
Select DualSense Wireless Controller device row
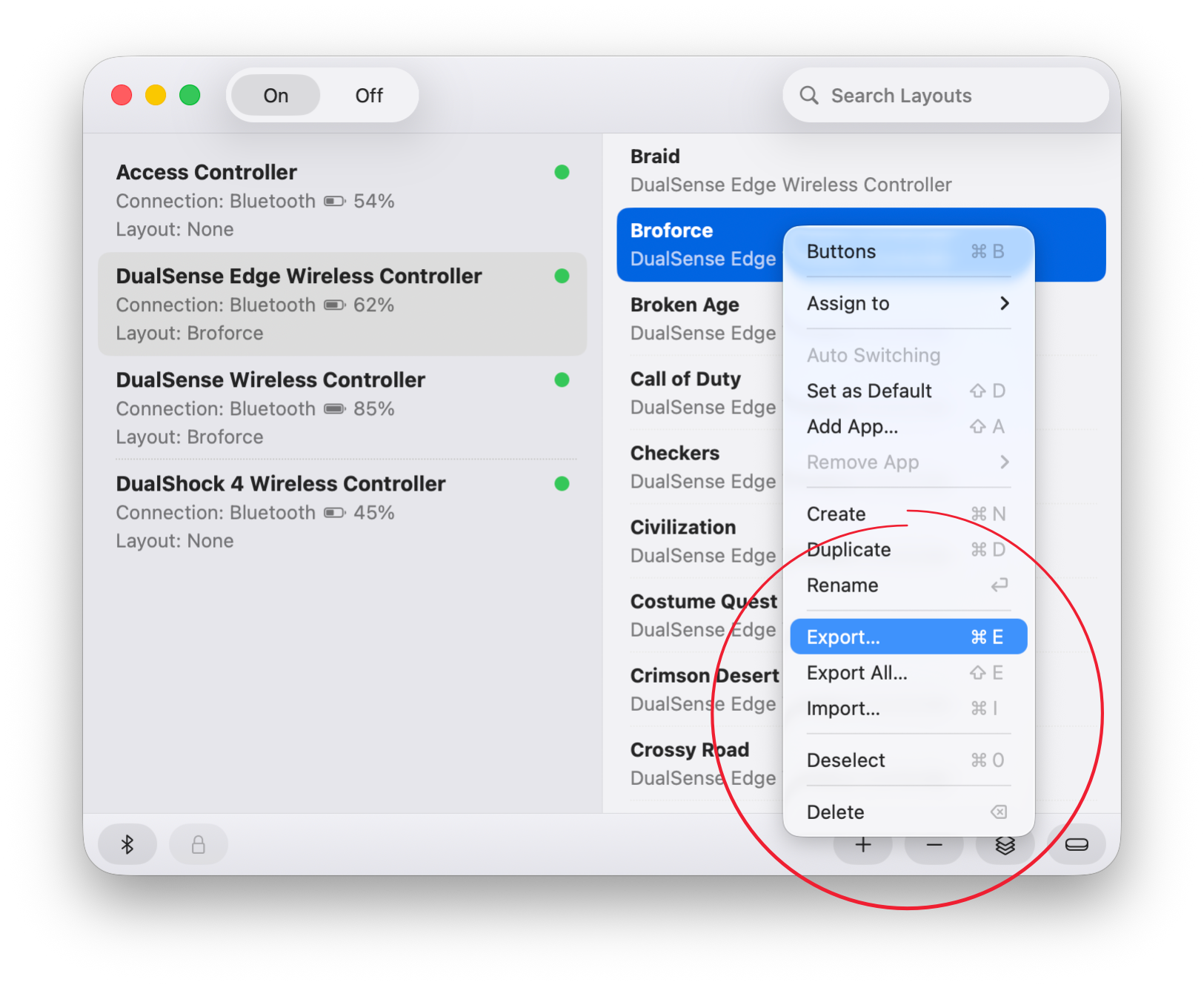click(x=342, y=408)
